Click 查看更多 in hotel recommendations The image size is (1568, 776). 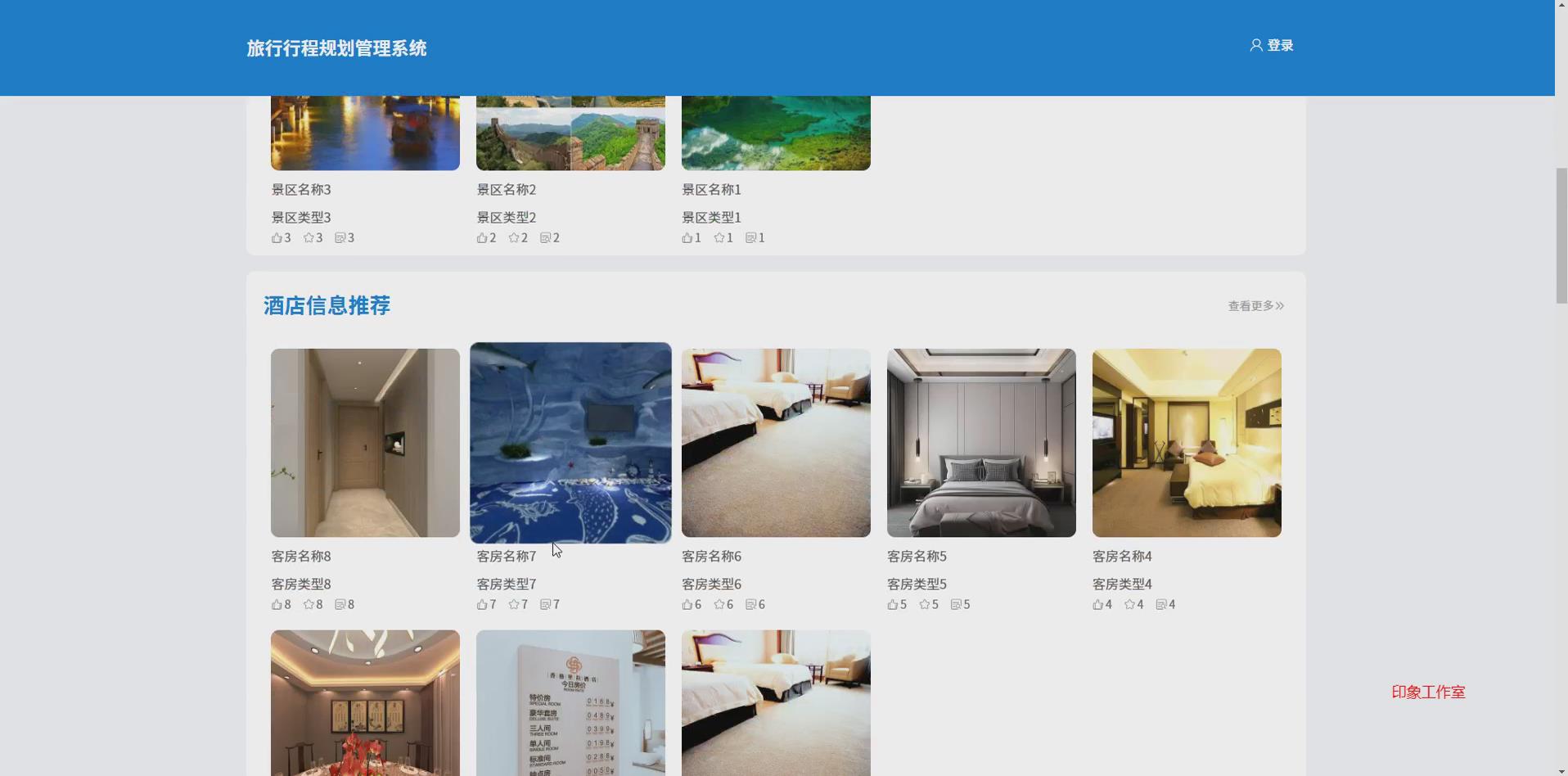(1256, 306)
